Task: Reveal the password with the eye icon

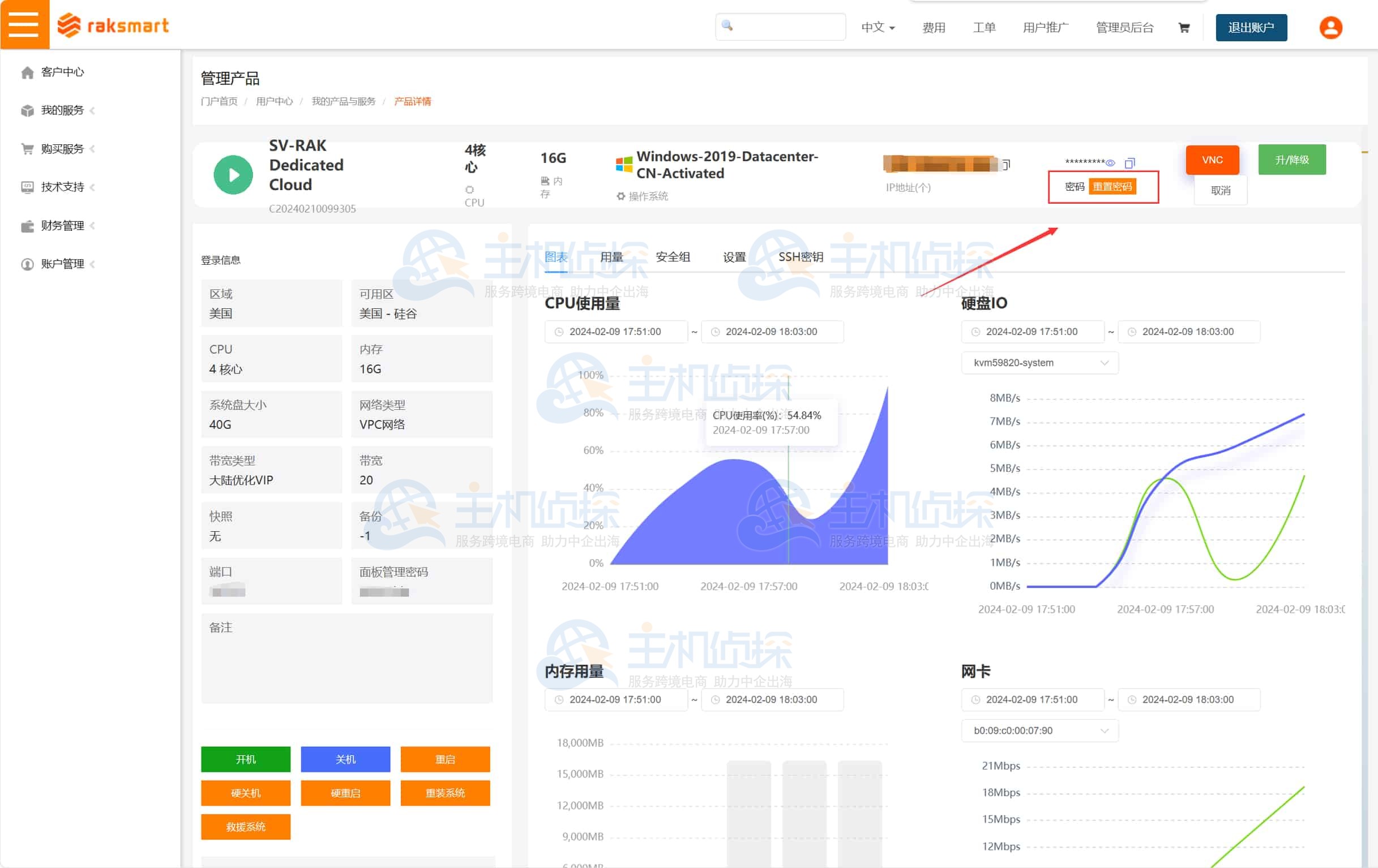Action: point(1110,163)
